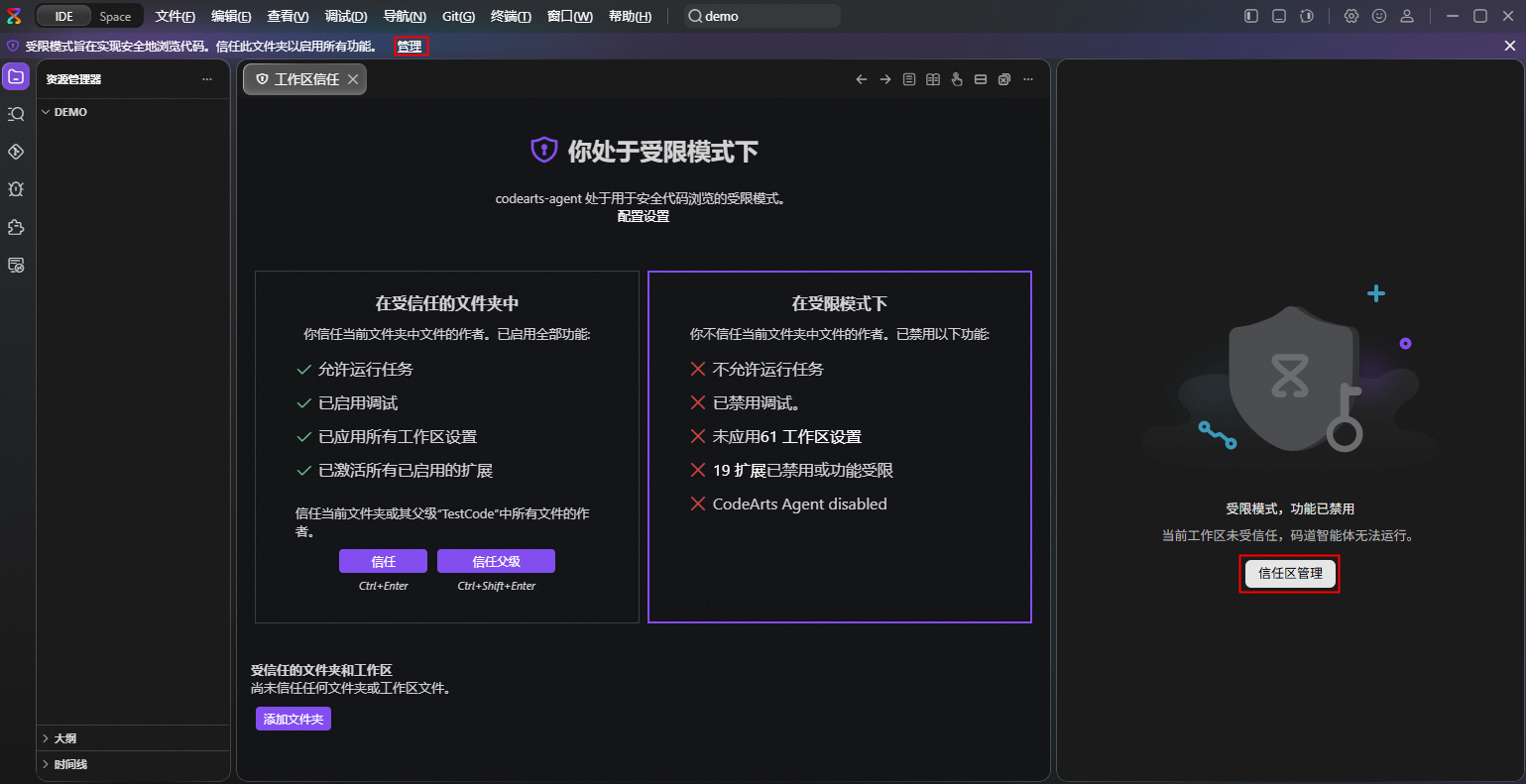Open the Search view in the activity bar
The height and width of the screenshot is (784, 1526).
click(x=16, y=114)
